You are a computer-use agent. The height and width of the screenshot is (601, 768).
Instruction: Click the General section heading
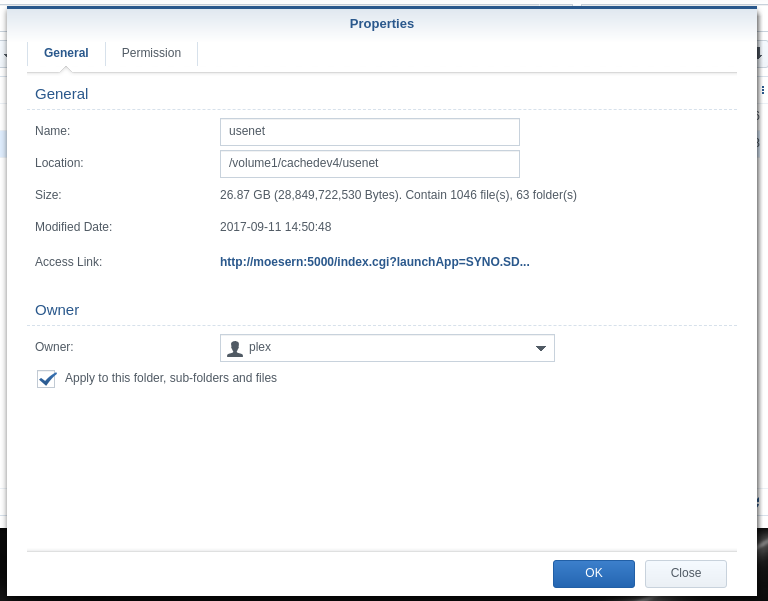click(62, 94)
